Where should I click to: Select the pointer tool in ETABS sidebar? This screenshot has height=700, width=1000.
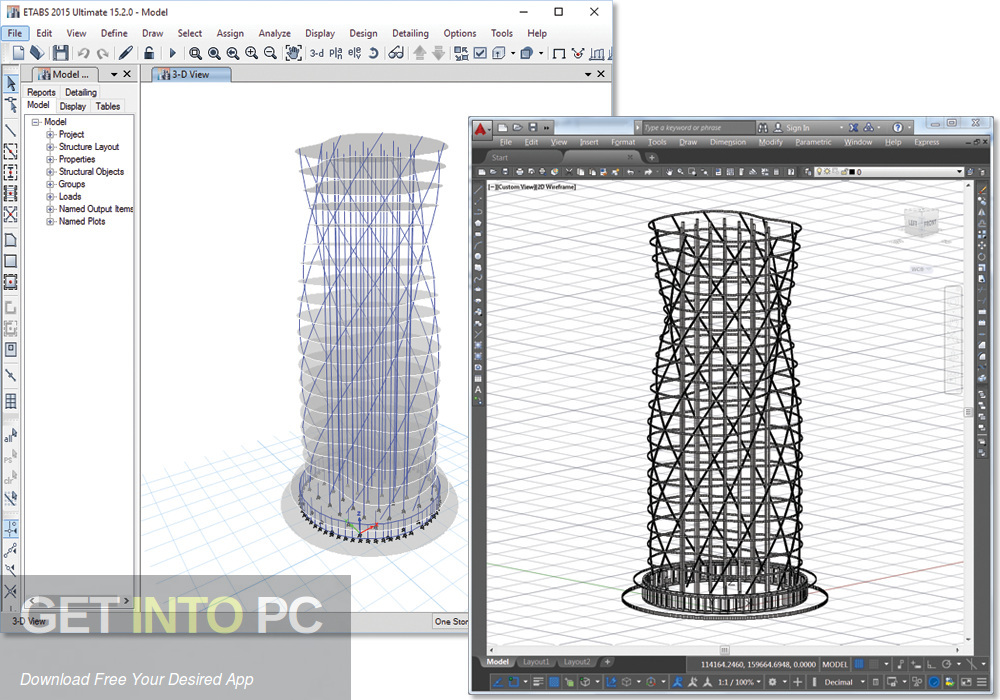(x=11, y=84)
